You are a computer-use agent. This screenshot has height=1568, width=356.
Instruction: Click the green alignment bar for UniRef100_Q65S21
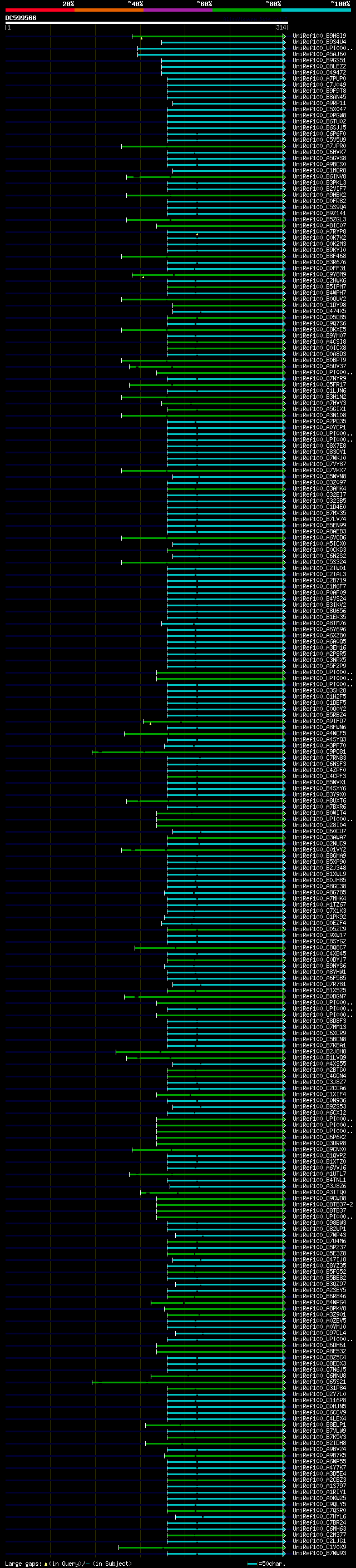188,1382
